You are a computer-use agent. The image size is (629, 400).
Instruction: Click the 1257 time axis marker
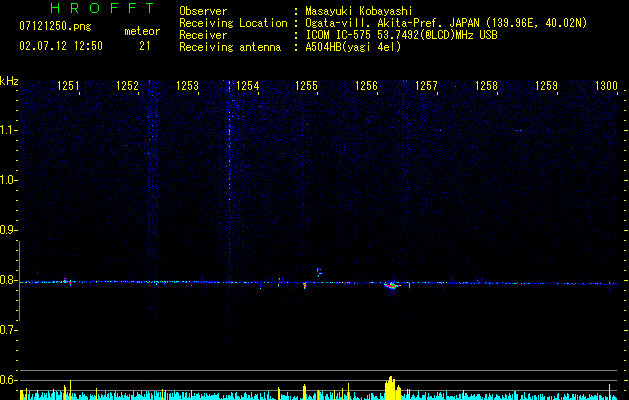coord(426,86)
